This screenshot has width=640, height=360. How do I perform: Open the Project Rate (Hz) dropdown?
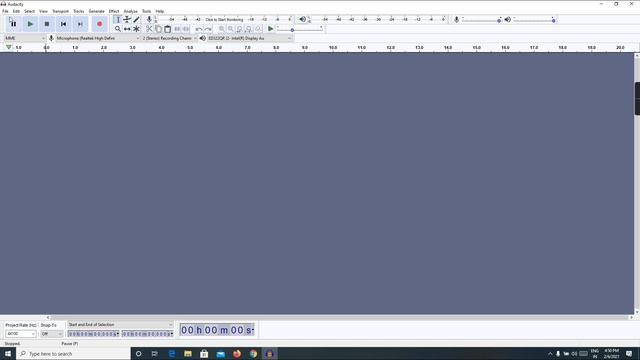coord(20,334)
